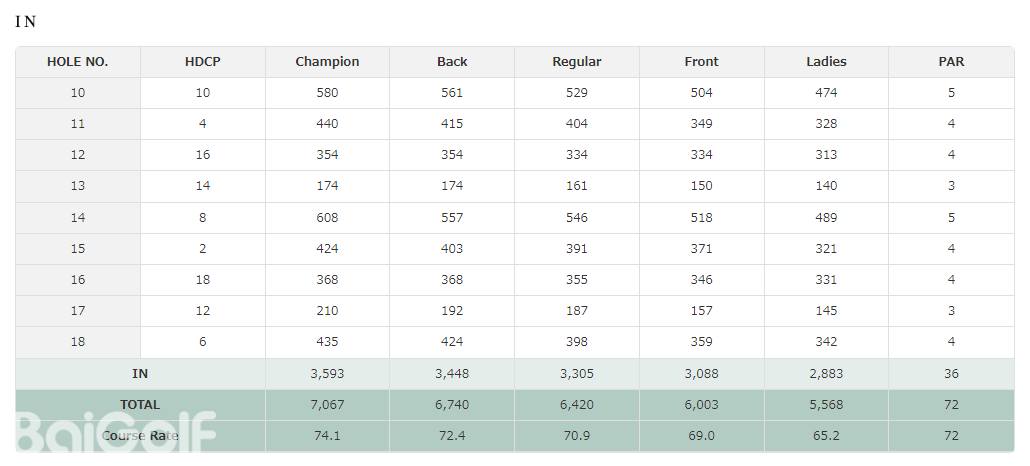Click the HOLE NO. column header
1030x466 pixels.
78,62
